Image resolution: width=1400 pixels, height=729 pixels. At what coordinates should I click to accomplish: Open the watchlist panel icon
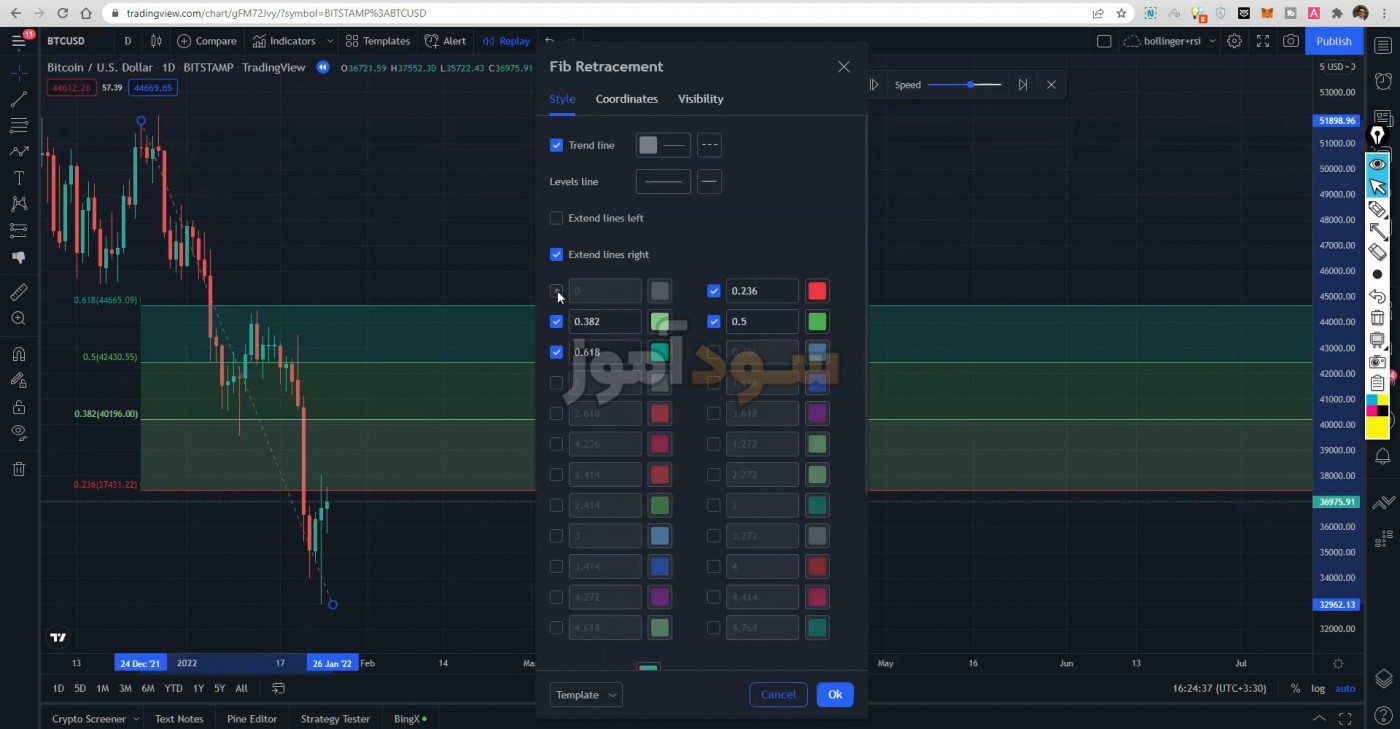(1383, 46)
